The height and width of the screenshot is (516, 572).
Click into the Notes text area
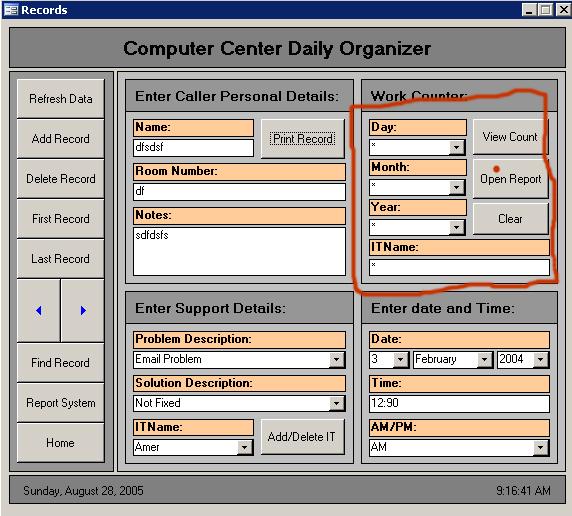click(239, 251)
